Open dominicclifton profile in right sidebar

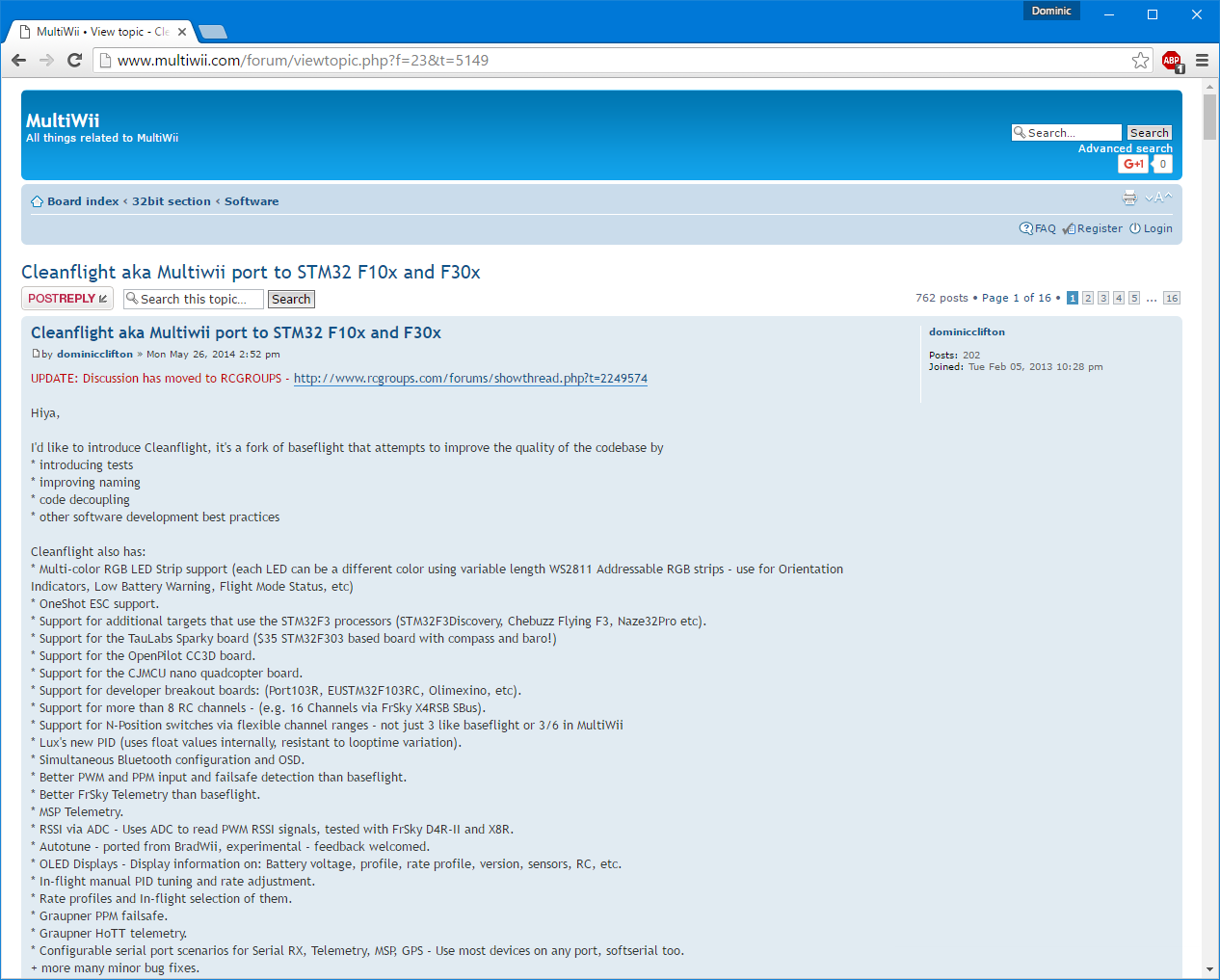click(x=967, y=331)
